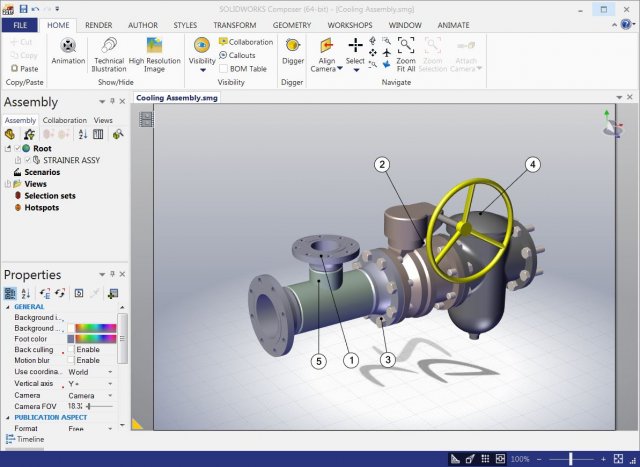
Task: Click the columns icon in Assembly toolbar
Action: 98,134
